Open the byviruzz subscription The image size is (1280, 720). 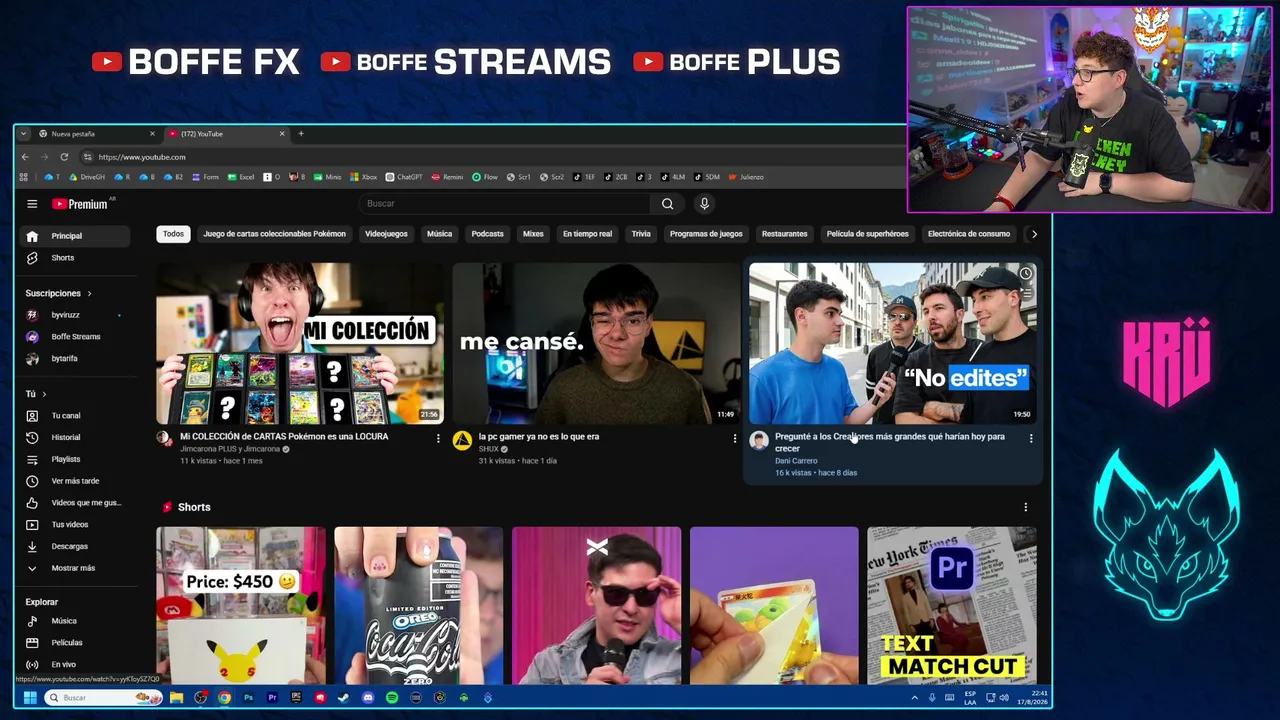pos(75,315)
